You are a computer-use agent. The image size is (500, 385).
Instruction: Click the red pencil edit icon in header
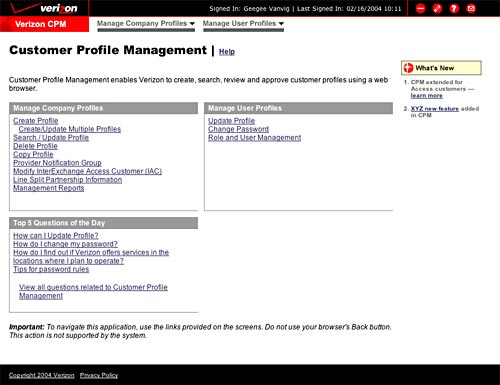click(x=437, y=8)
